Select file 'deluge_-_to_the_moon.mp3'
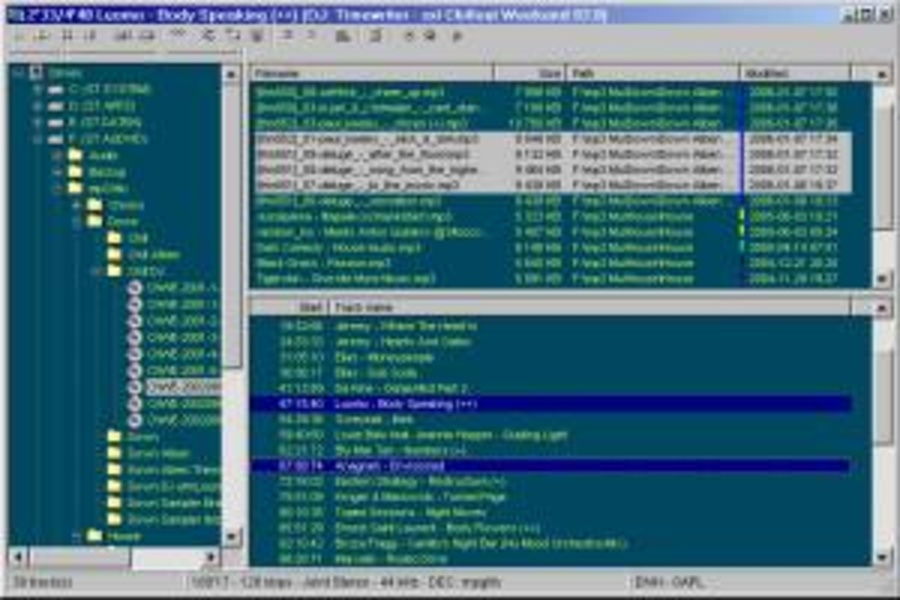The image size is (900, 600). [x=551, y=185]
